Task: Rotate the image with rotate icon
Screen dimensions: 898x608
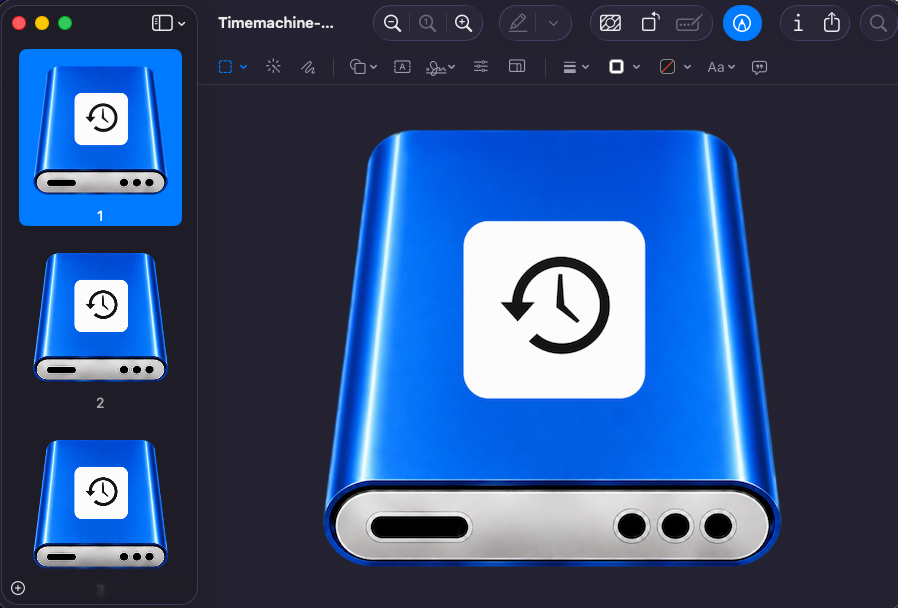Action: tap(650, 23)
